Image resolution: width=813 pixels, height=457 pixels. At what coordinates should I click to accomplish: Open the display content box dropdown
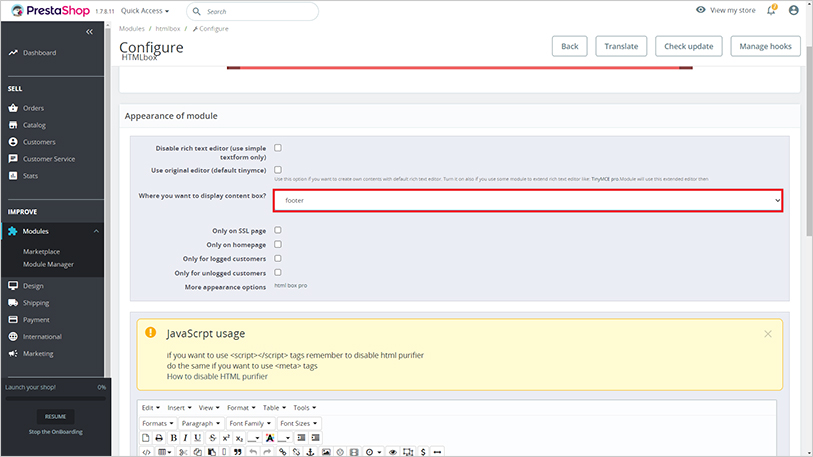tap(527, 201)
